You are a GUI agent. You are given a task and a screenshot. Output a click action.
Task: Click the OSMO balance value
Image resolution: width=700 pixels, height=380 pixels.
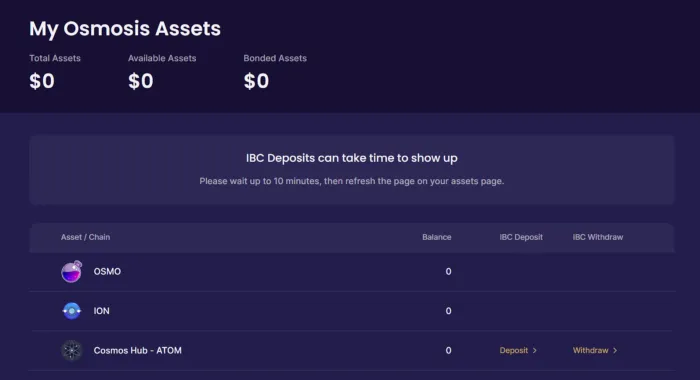tap(448, 271)
